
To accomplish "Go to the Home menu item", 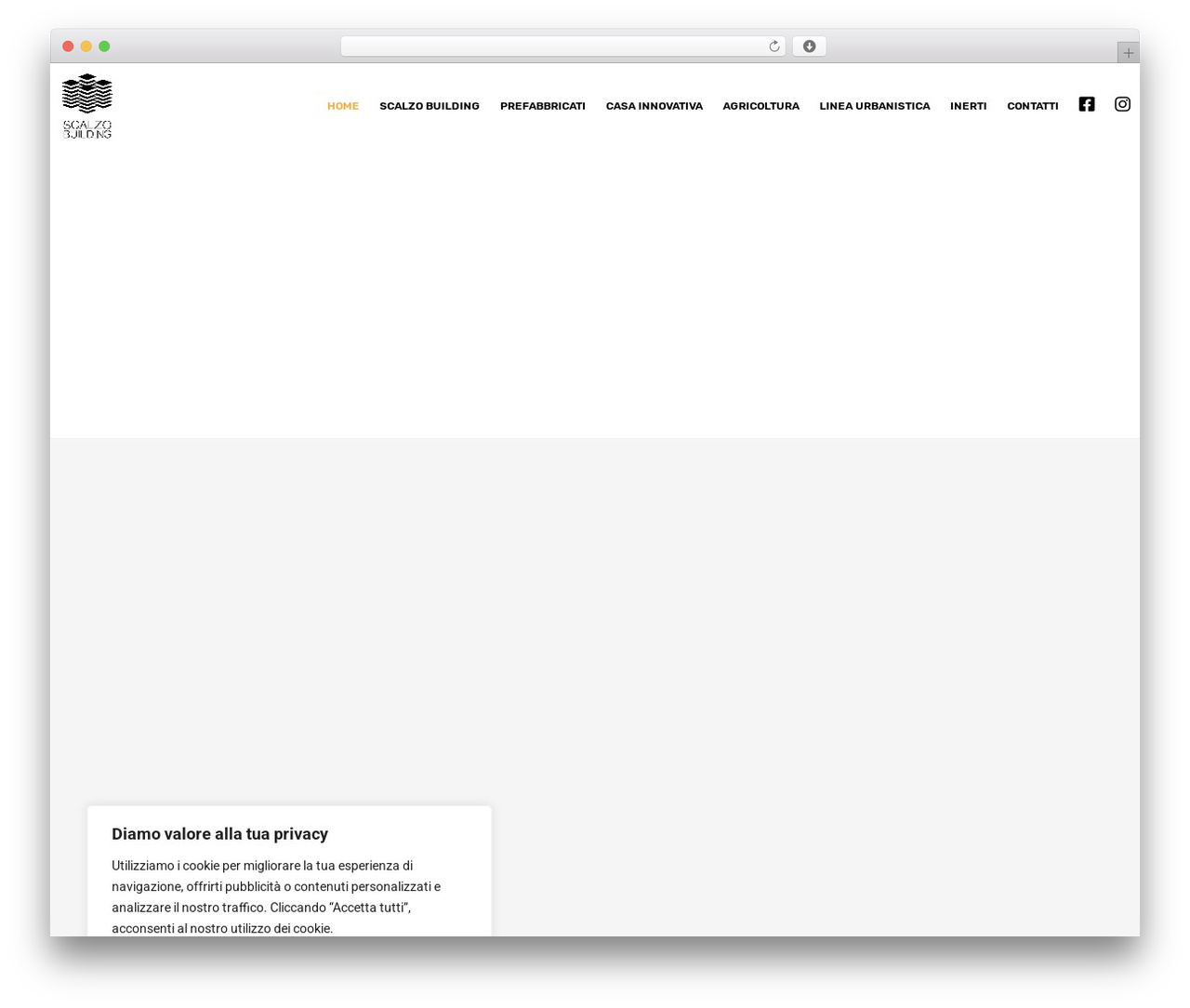I will tap(343, 106).
